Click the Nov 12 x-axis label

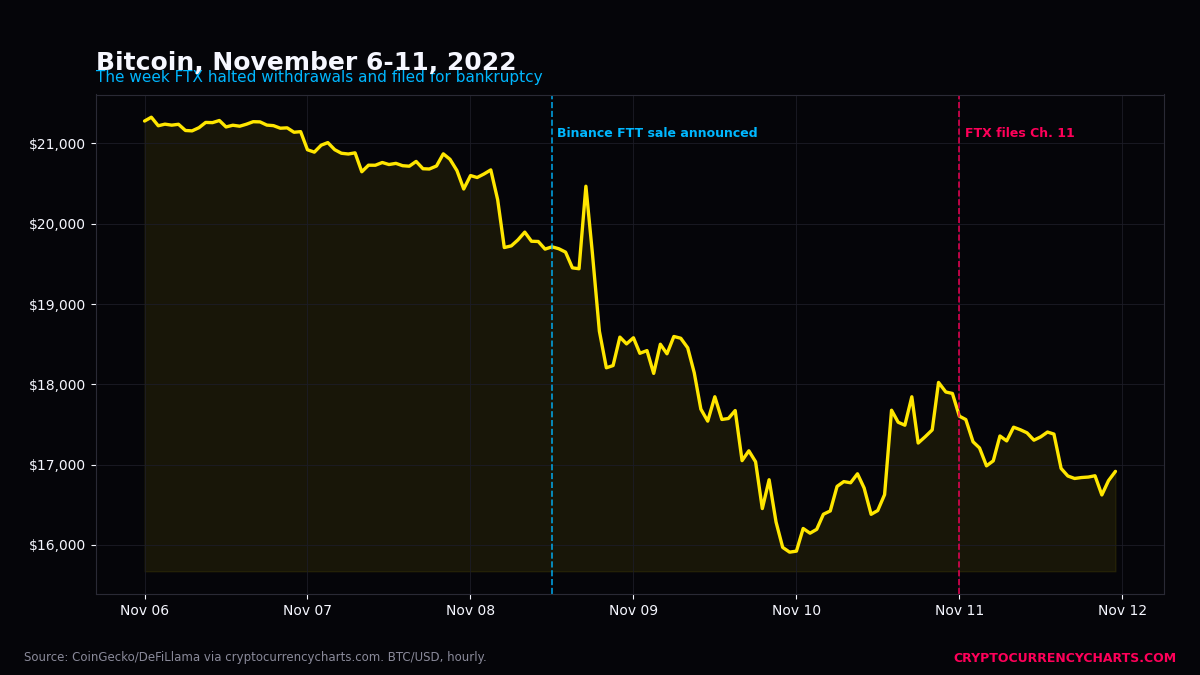[1122, 611]
